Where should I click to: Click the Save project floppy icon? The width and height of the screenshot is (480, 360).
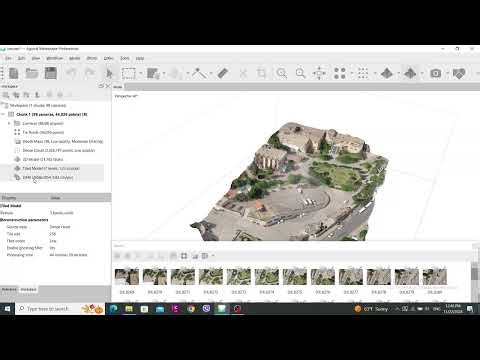pos(51,73)
